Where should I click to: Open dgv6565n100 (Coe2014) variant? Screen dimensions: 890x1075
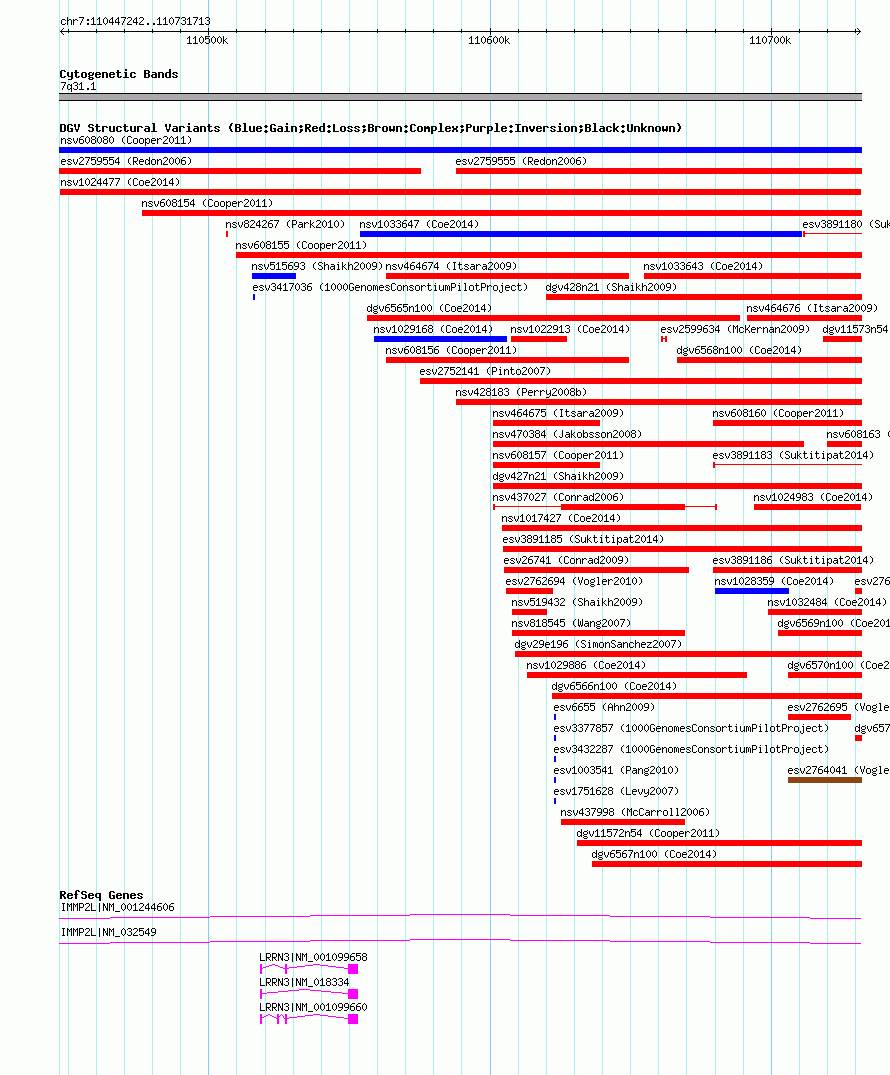pyautogui.click(x=429, y=309)
